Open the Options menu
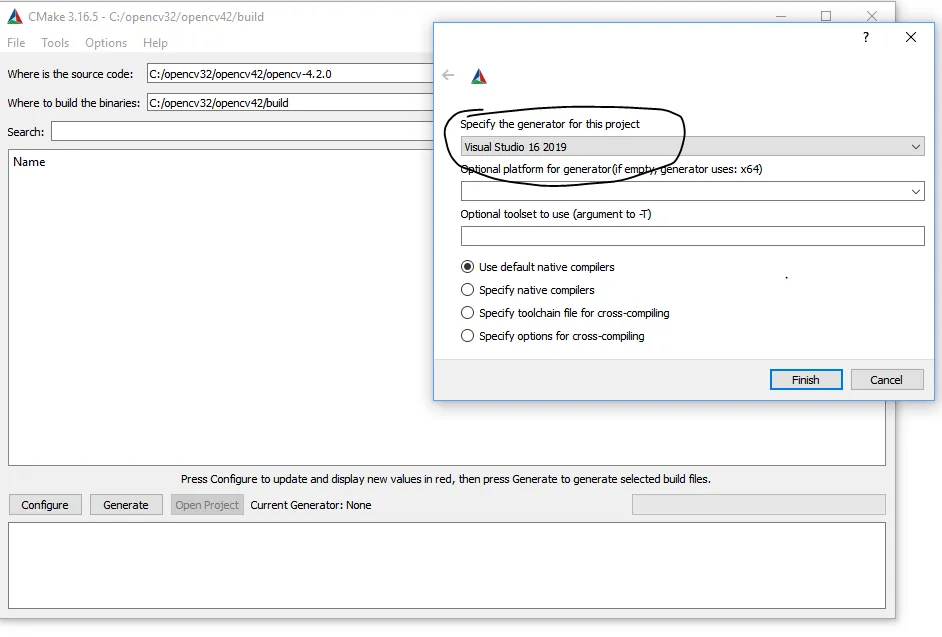The height and width of the screenshot is (637, 942). [106, 43]
